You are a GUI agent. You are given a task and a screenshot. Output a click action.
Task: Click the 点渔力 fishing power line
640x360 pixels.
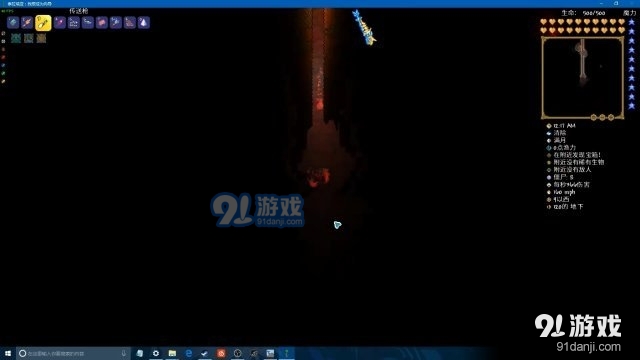click(561, 148)
